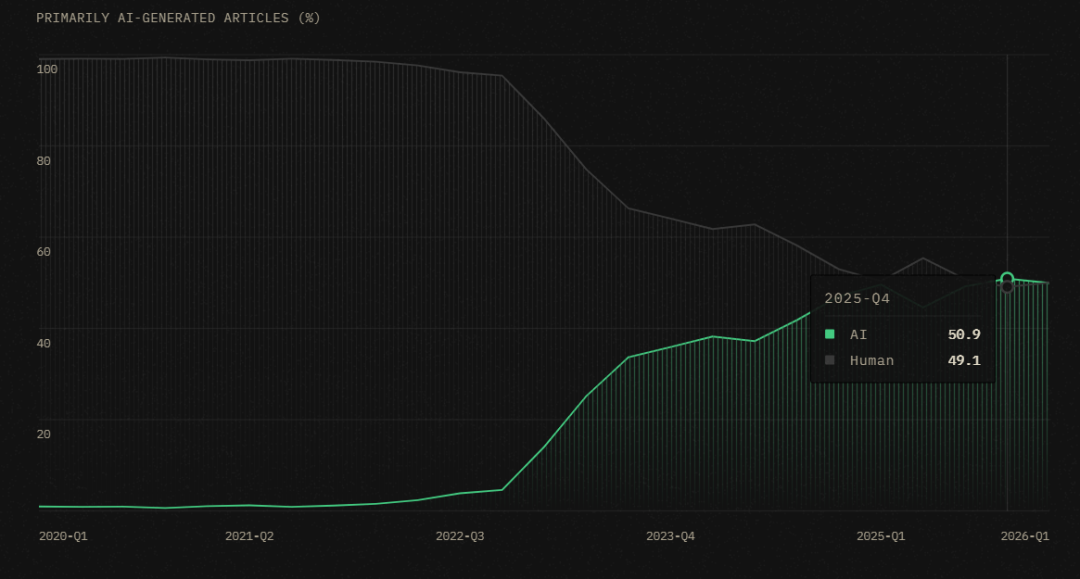Click the 'Human' label in the tooltip
Image resolution: width=1080 pixels, height=579 pixels.
tap(871, 361)
